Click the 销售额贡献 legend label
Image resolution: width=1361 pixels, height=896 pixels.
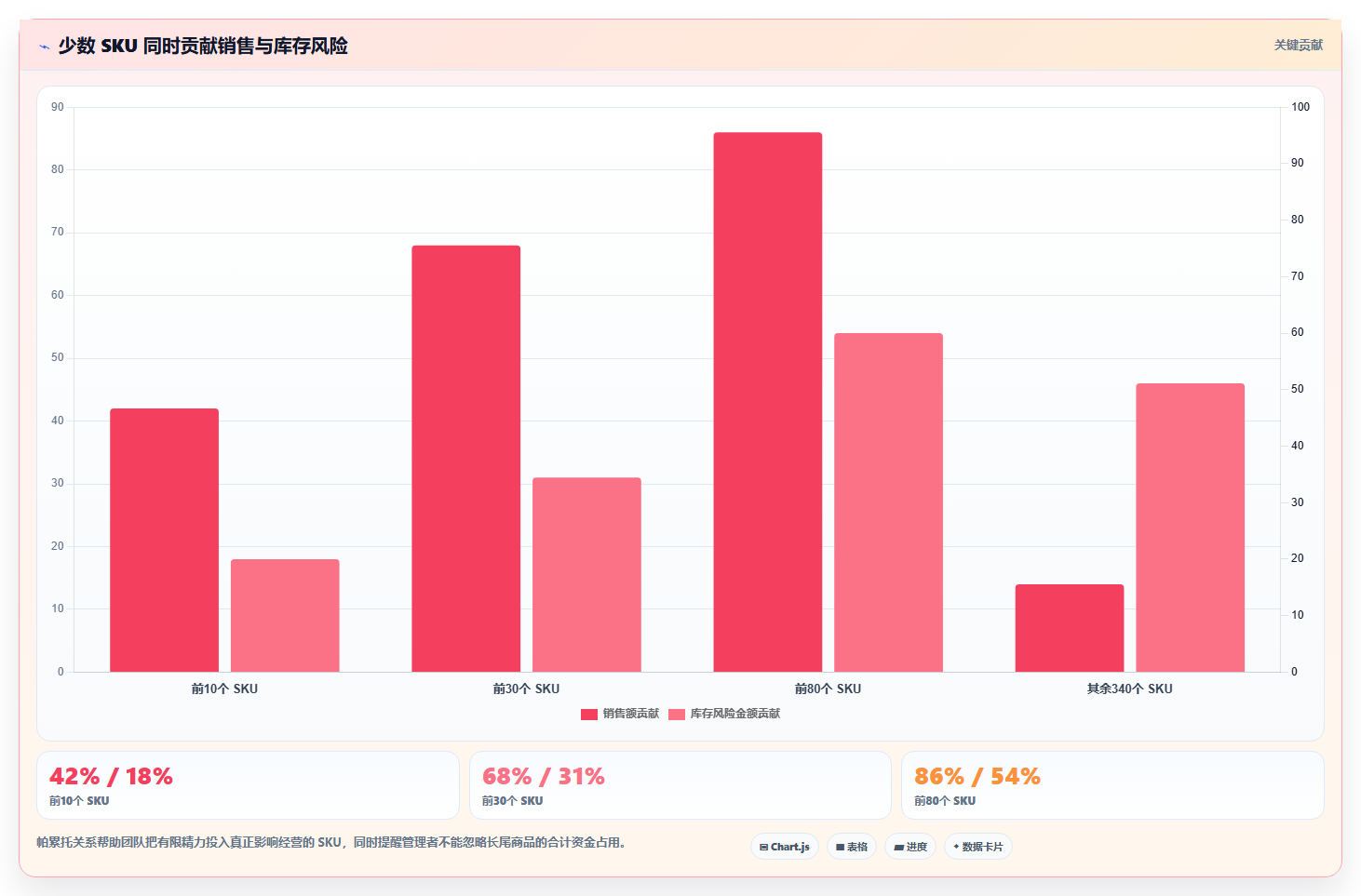[x=631, y=714]
